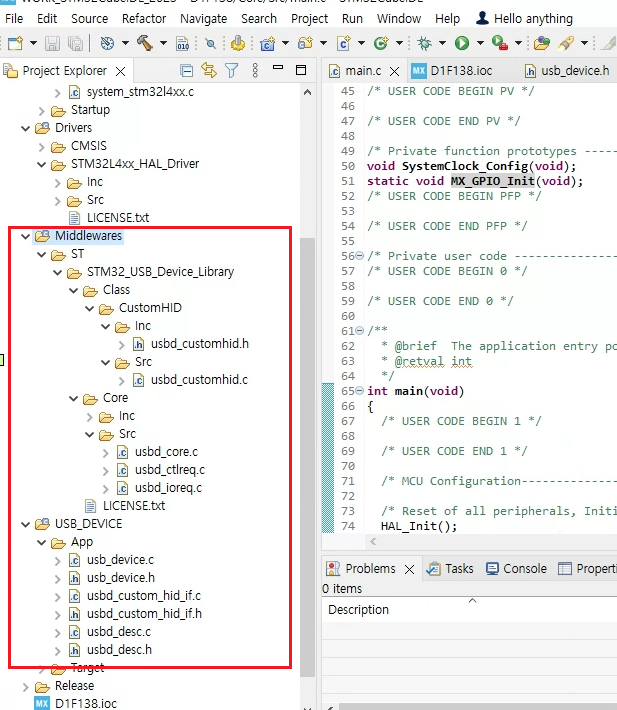Screen dimensions: 617x710
Task: Click HAL_Init call on line 74
Action: point(419,527)
